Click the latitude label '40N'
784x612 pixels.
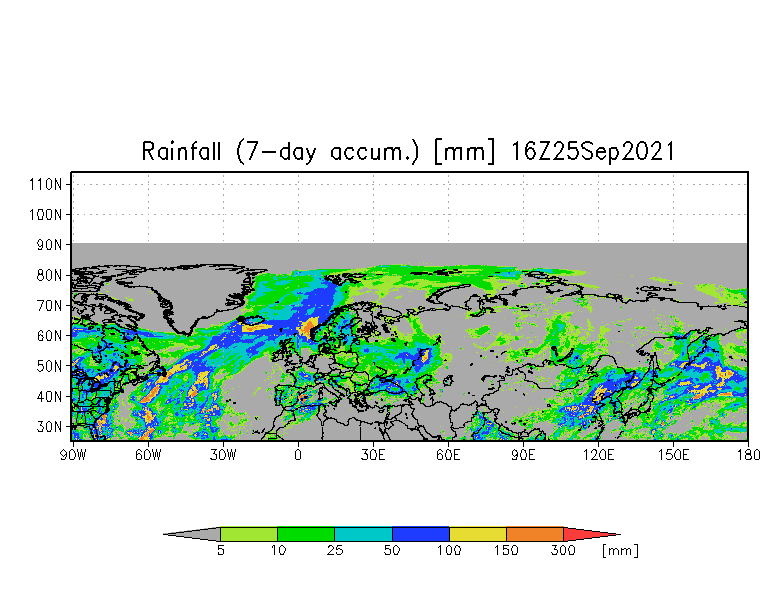pos(49,396)
